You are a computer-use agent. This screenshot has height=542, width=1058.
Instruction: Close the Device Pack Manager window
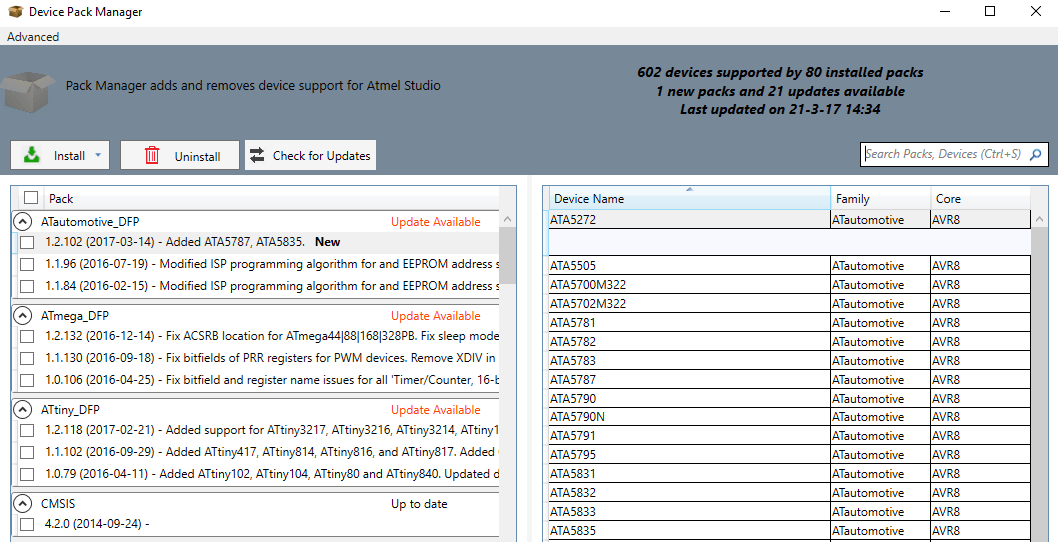(1036, 11)
